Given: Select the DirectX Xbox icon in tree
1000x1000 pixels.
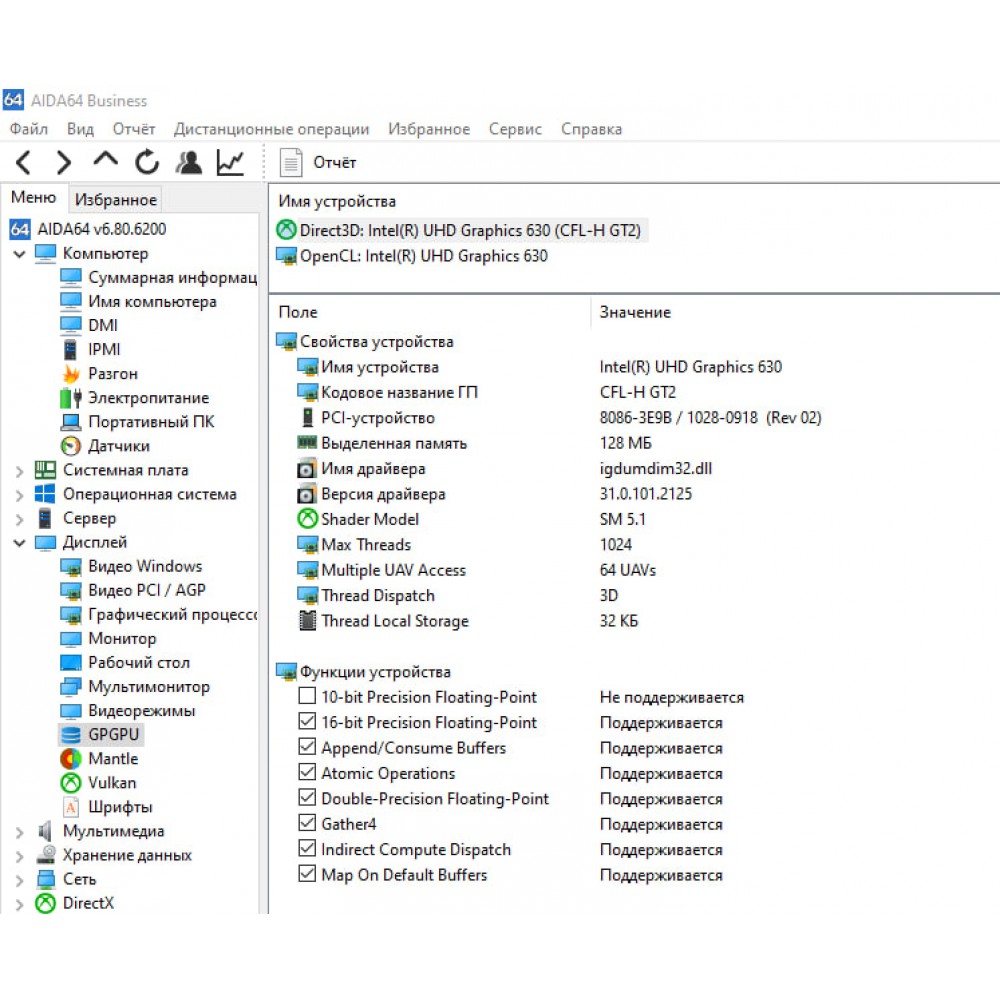Looking at the screenshot, I should click(45, 903).
